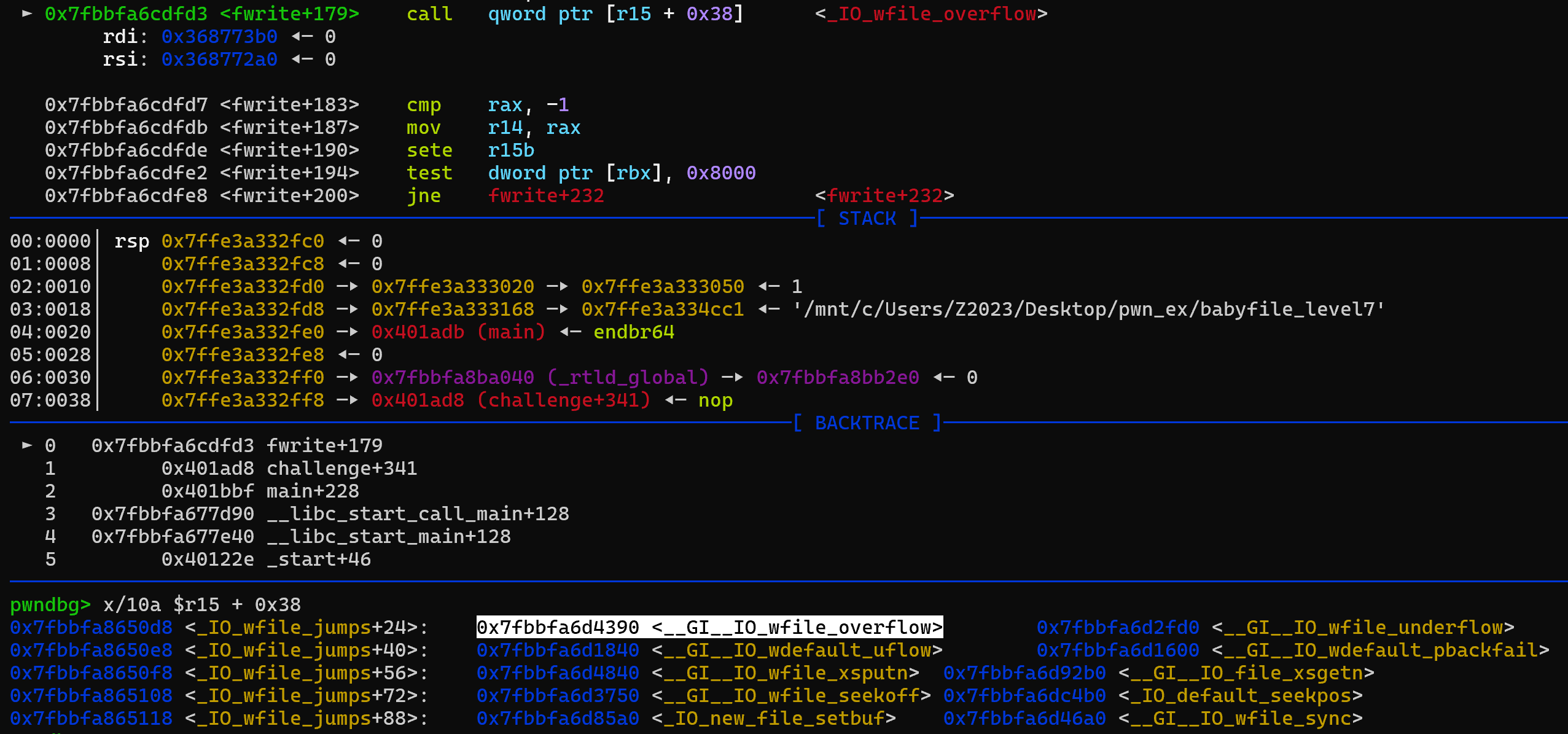The image size is (1568, 734).
Task: Click the backtrace frame 0 arrow marker
Action: pos(27,445)
